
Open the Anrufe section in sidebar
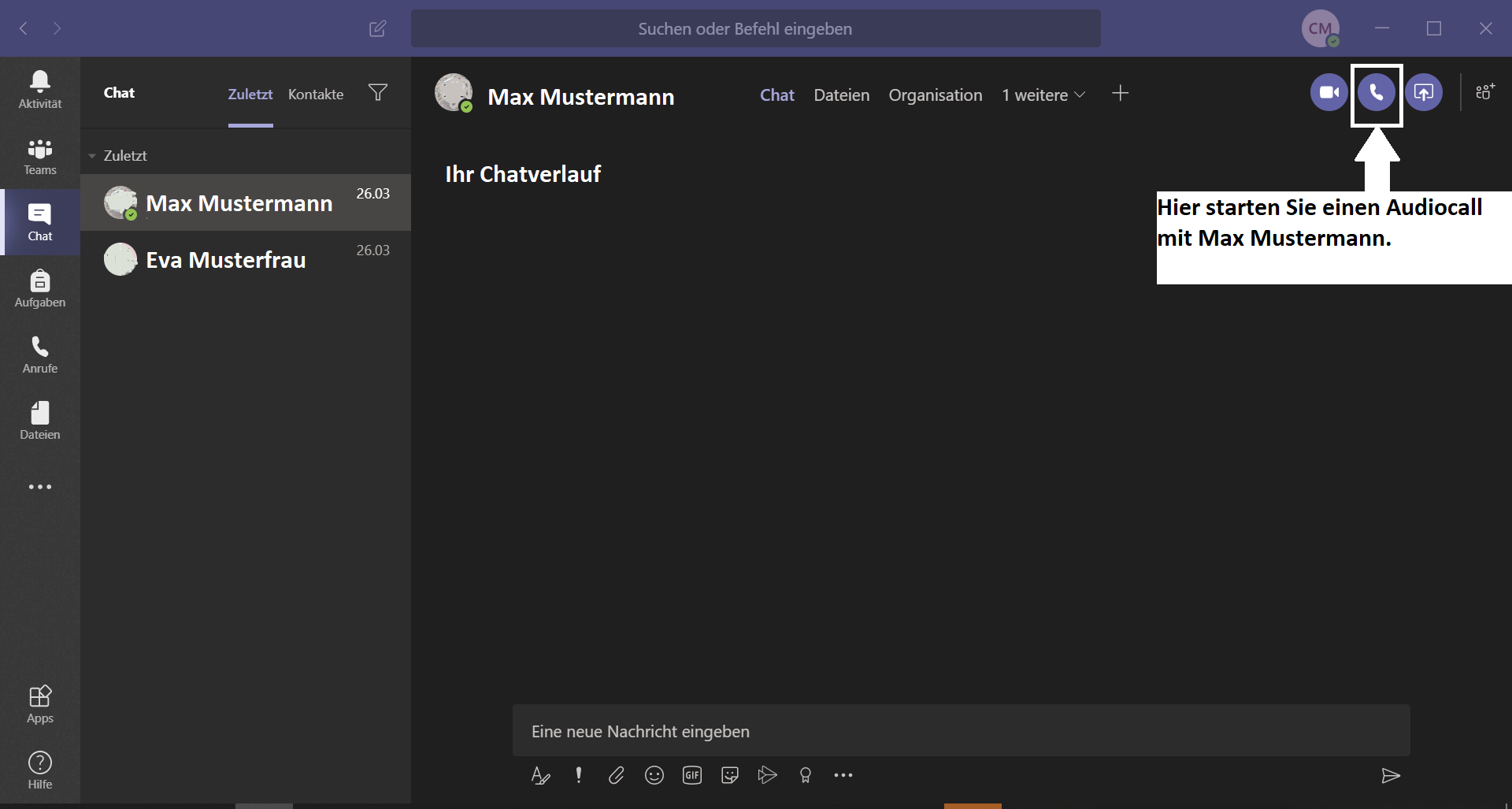[x=40, y=354]
